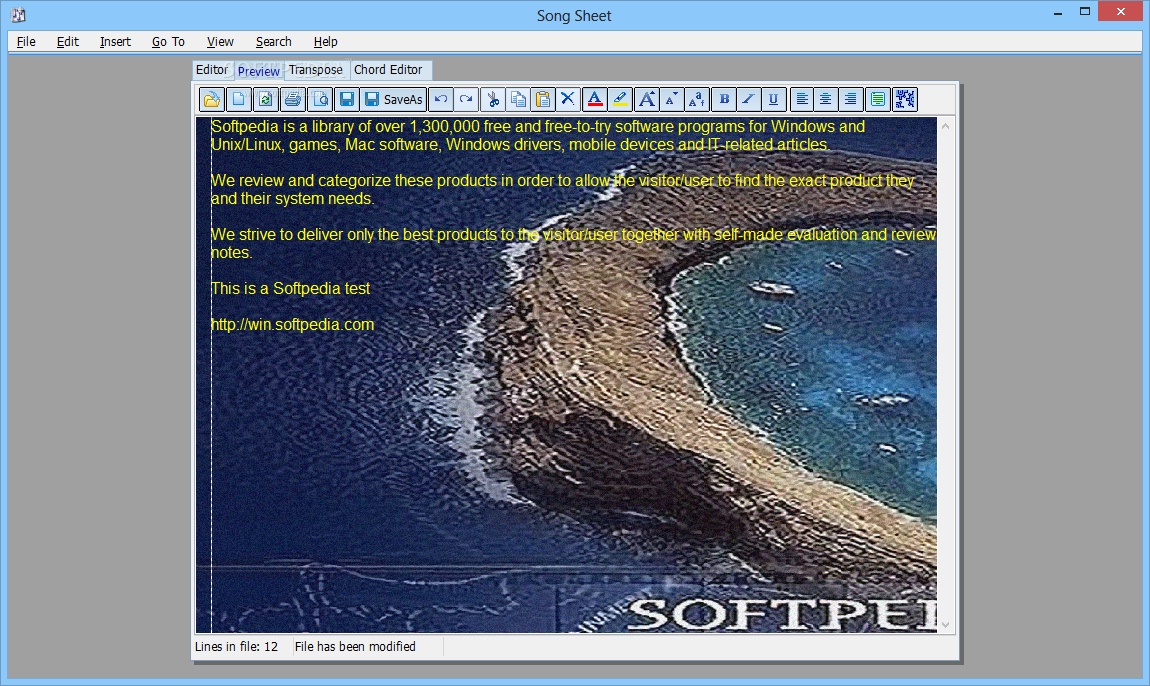Print the song sheet
1150x686 pixels.
click(x=293, y=99)
